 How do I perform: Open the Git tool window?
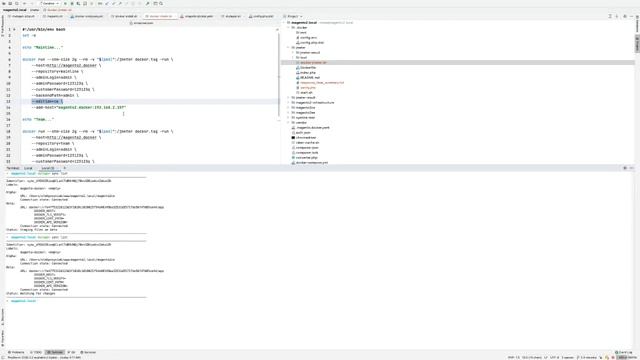[x=71, y=352]
